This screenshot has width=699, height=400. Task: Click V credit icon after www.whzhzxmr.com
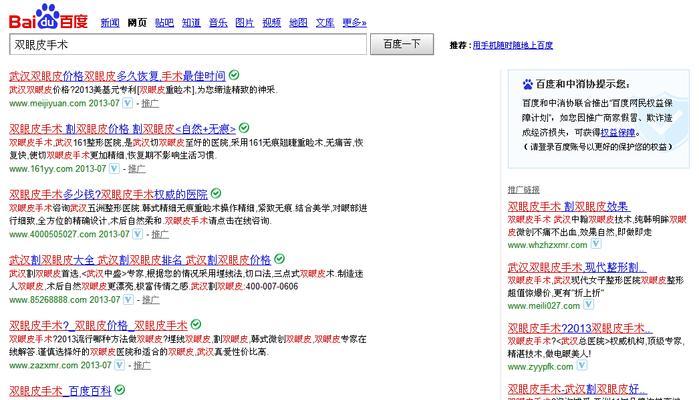pyautogui.click(x=596, y=244)
